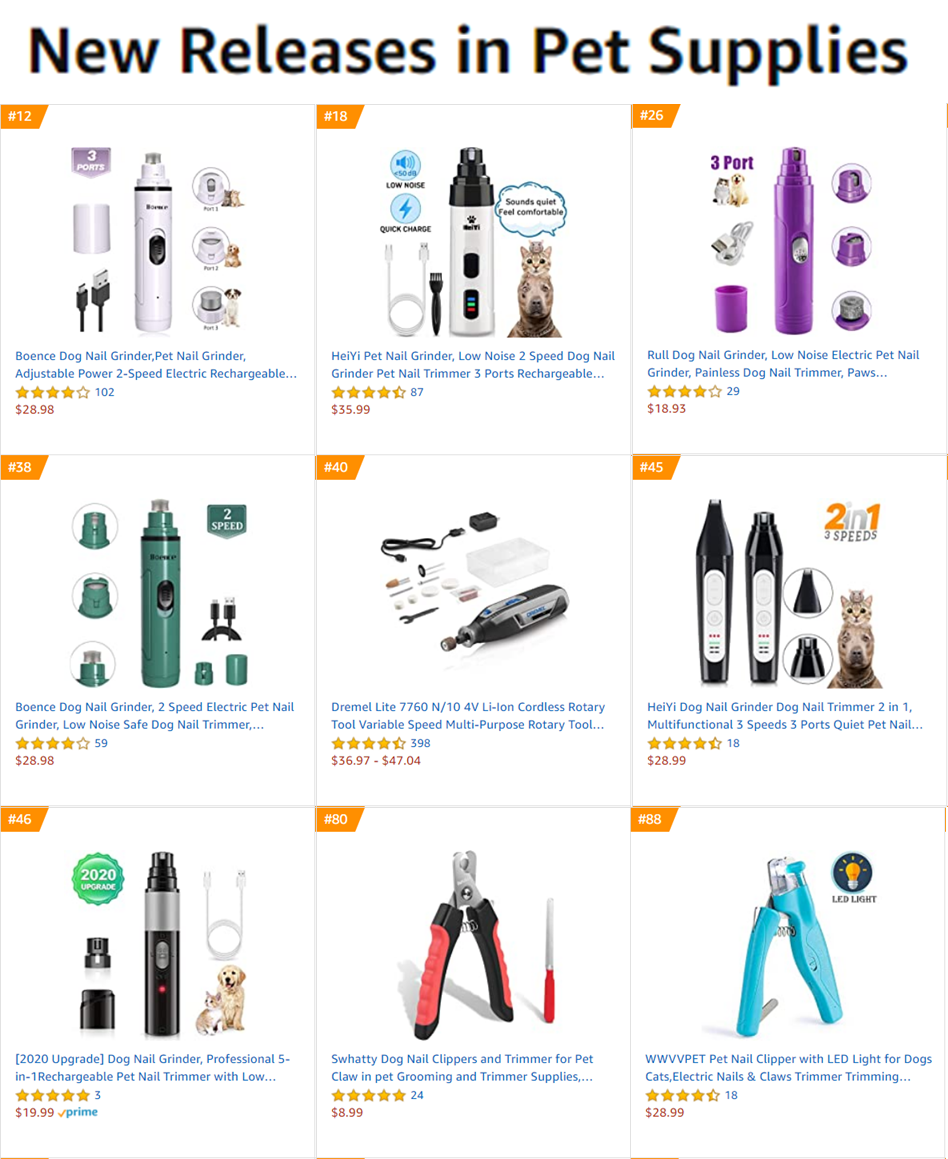This screenshot has height=1159, width=948.
Task: View the 398 reviews for Dremel tool
Action: 420,744
